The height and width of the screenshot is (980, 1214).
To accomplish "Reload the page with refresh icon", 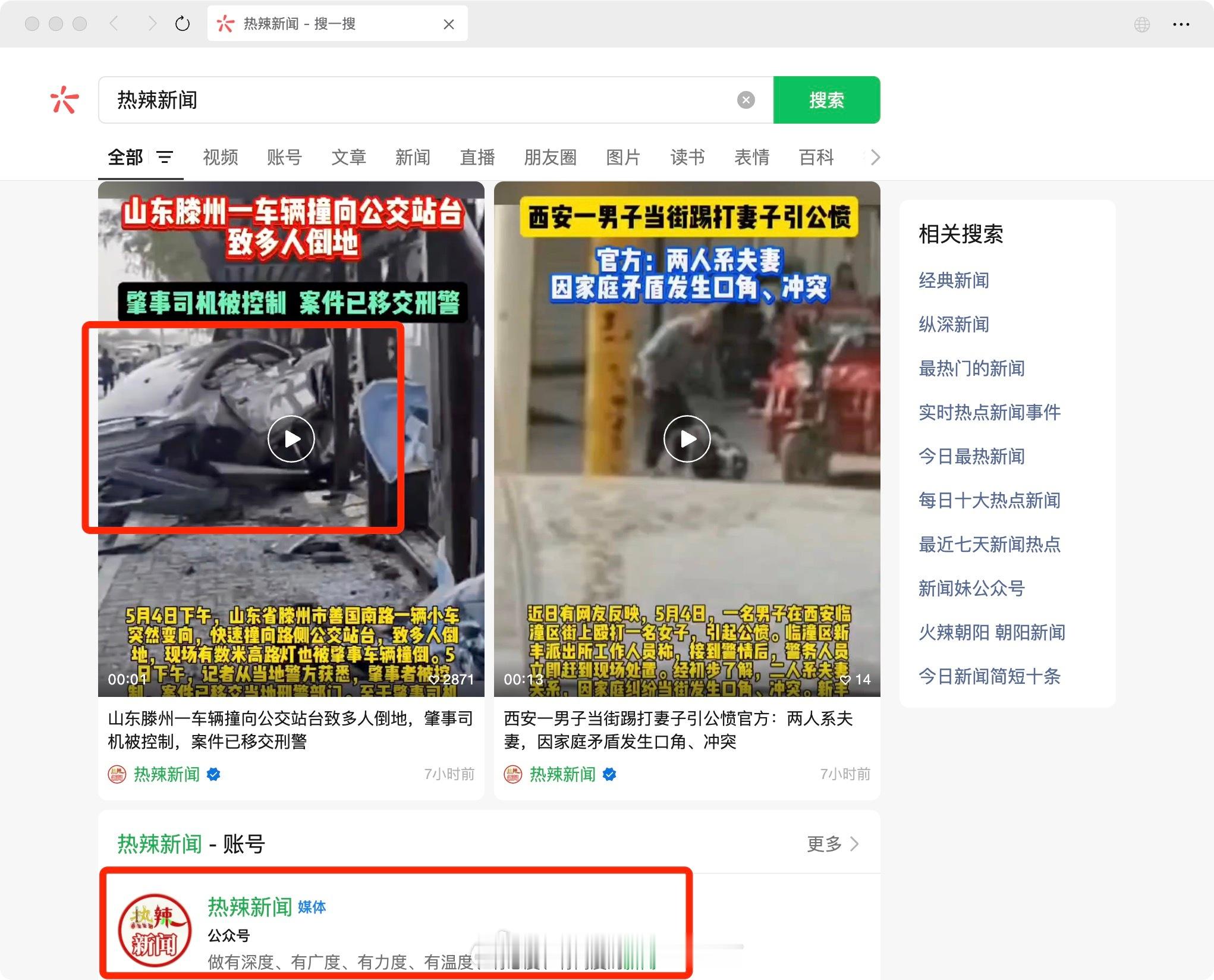I will (183, 24).
